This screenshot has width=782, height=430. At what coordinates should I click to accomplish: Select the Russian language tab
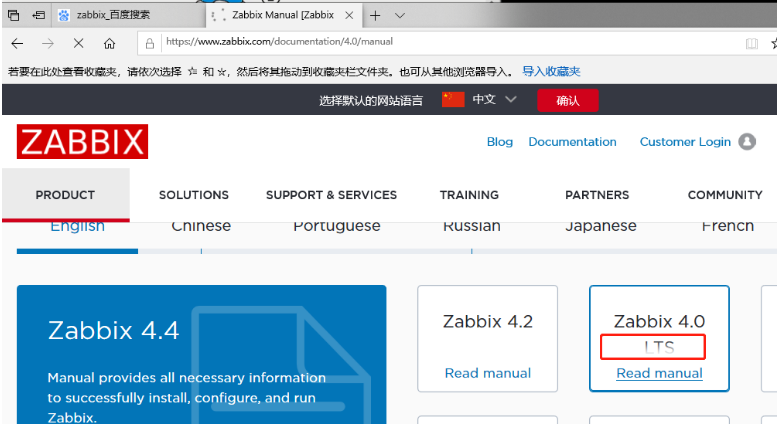(x=472, y=227)
